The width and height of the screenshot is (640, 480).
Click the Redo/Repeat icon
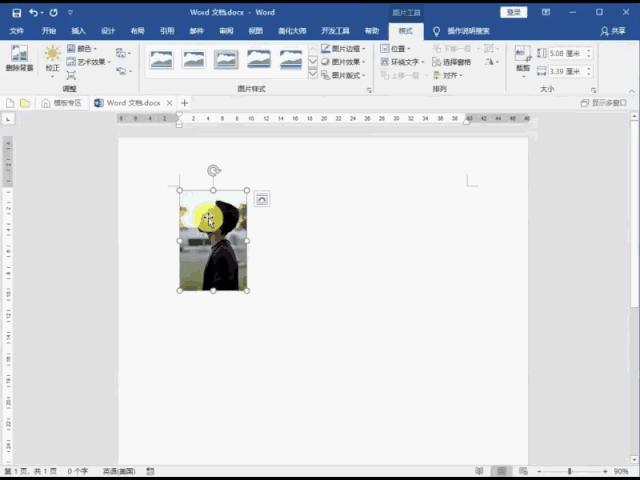[53, 13]
